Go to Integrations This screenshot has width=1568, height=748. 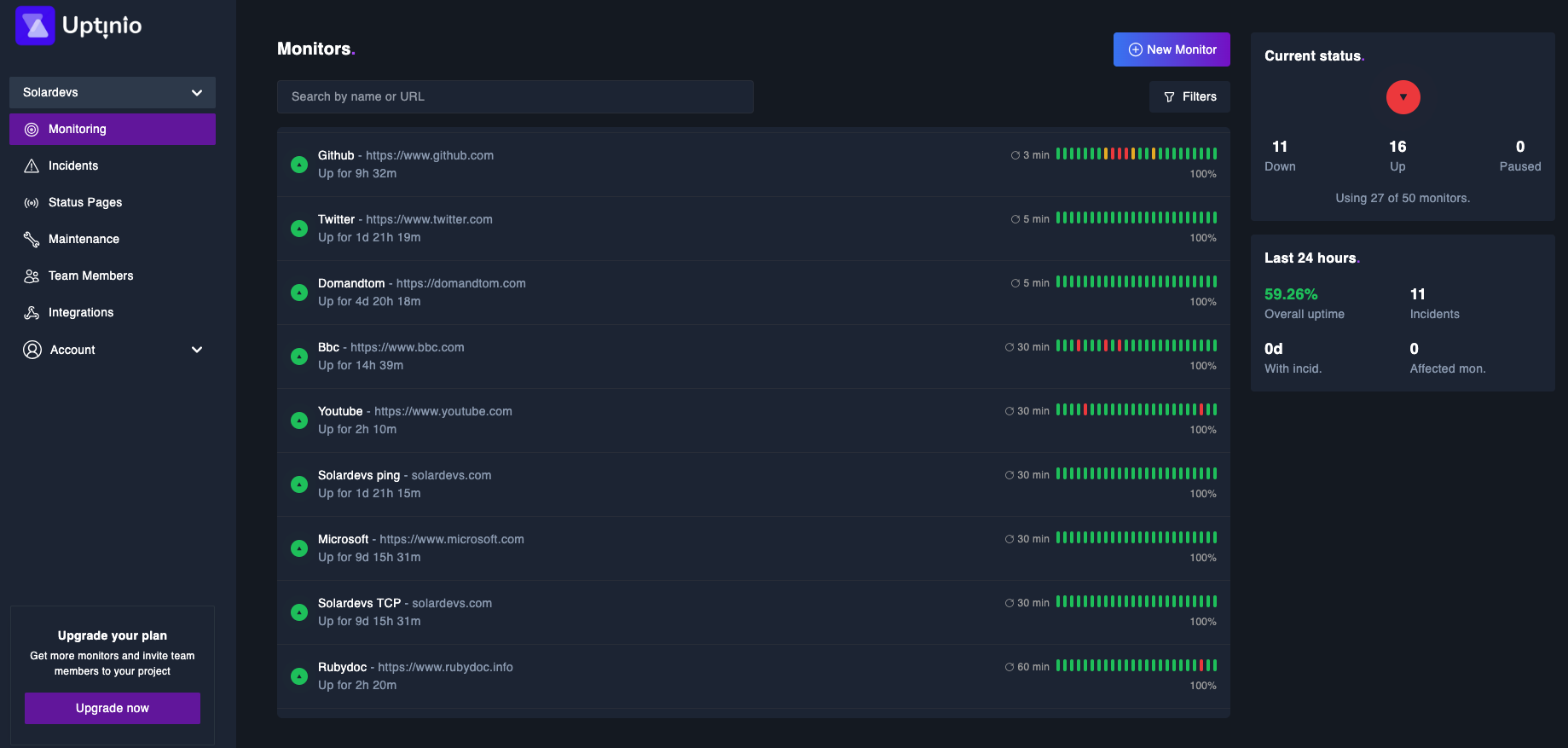pos(113,313)
